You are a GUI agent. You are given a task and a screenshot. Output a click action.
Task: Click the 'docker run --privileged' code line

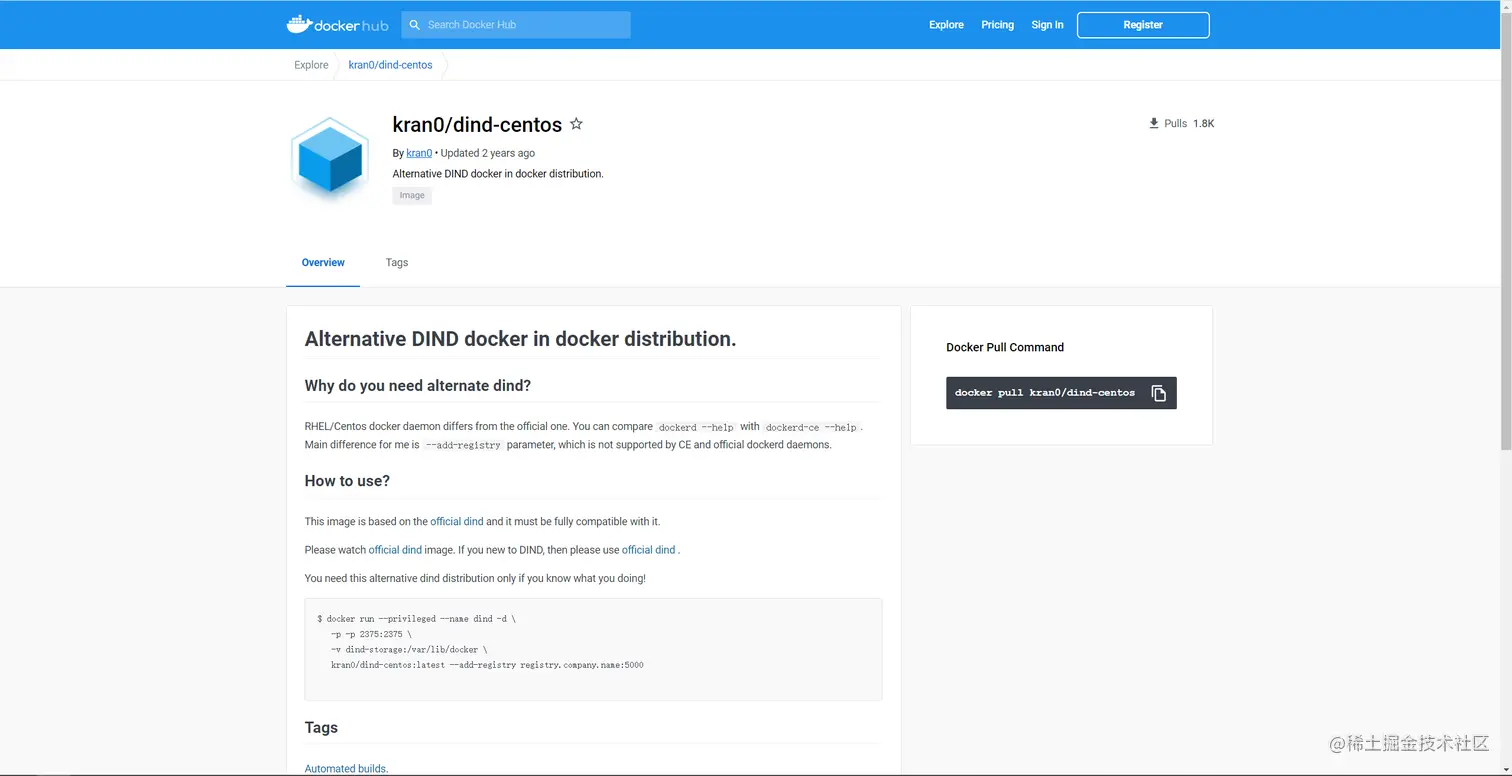(x=416, y=619)
